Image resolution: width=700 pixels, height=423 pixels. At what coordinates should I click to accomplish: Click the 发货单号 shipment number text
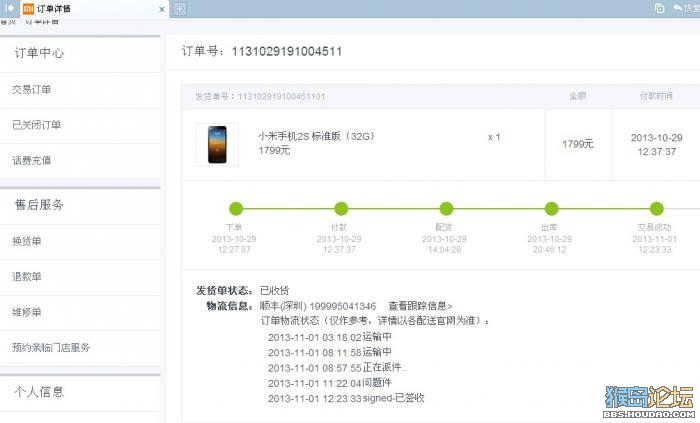[260, 96]
